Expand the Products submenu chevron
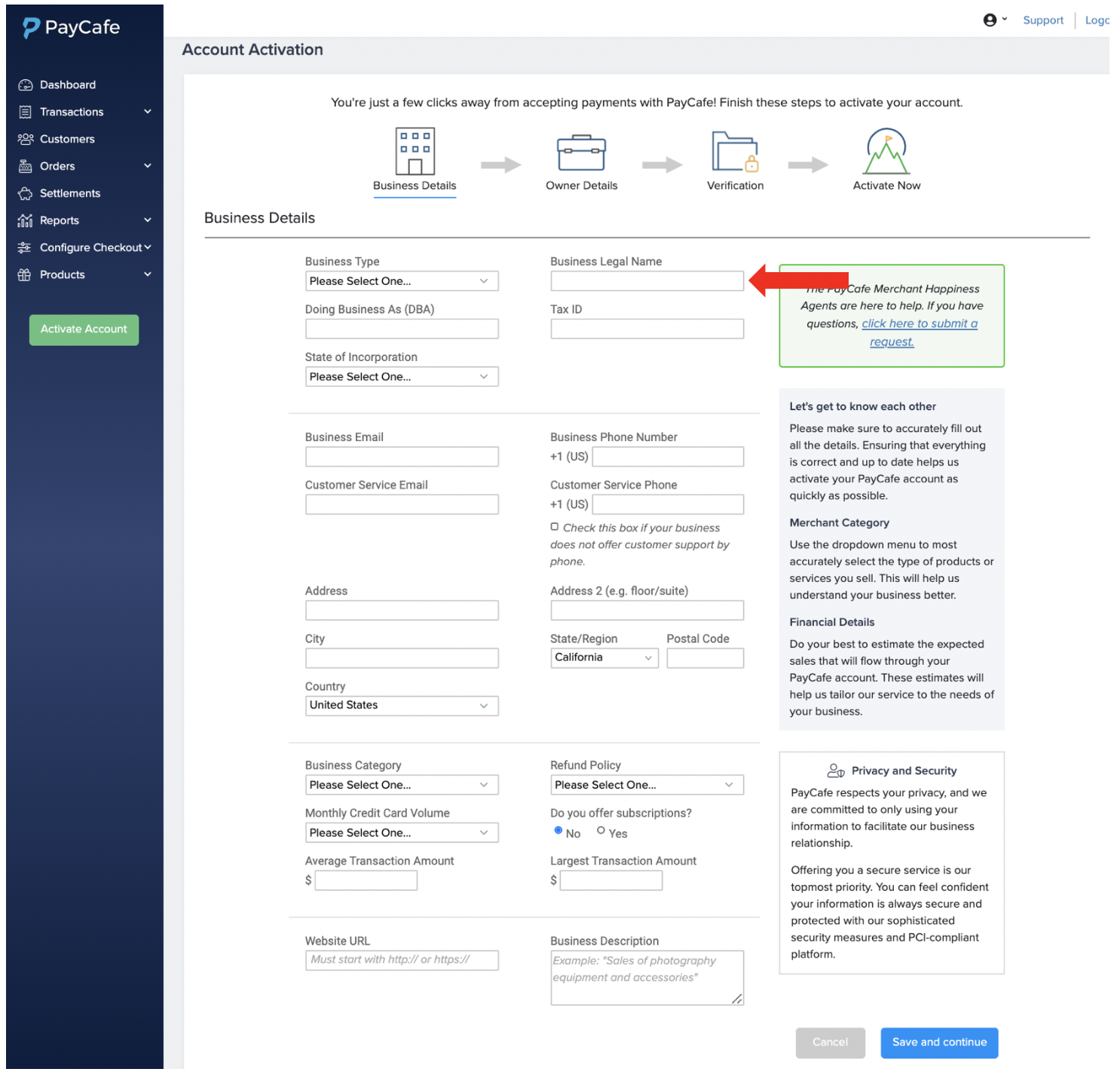 click(148, 275)
